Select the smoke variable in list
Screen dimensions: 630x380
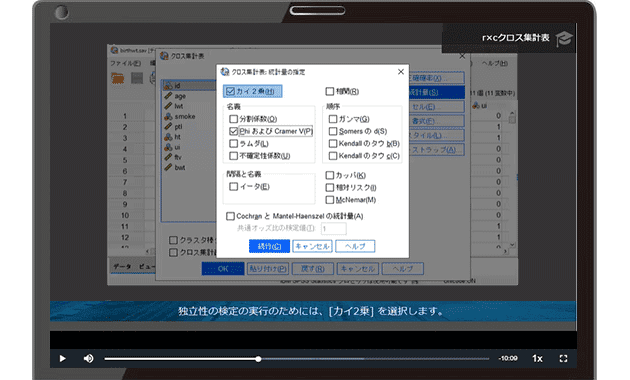coord(185,116)
